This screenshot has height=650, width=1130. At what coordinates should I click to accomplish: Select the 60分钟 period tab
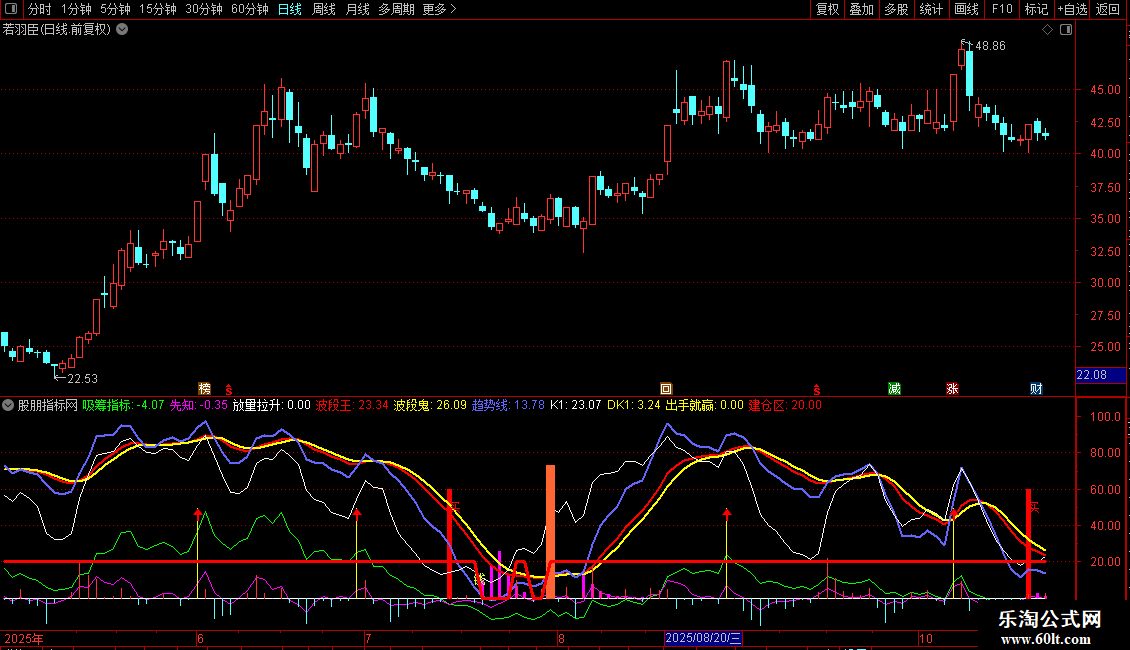(x=249, y=10)
